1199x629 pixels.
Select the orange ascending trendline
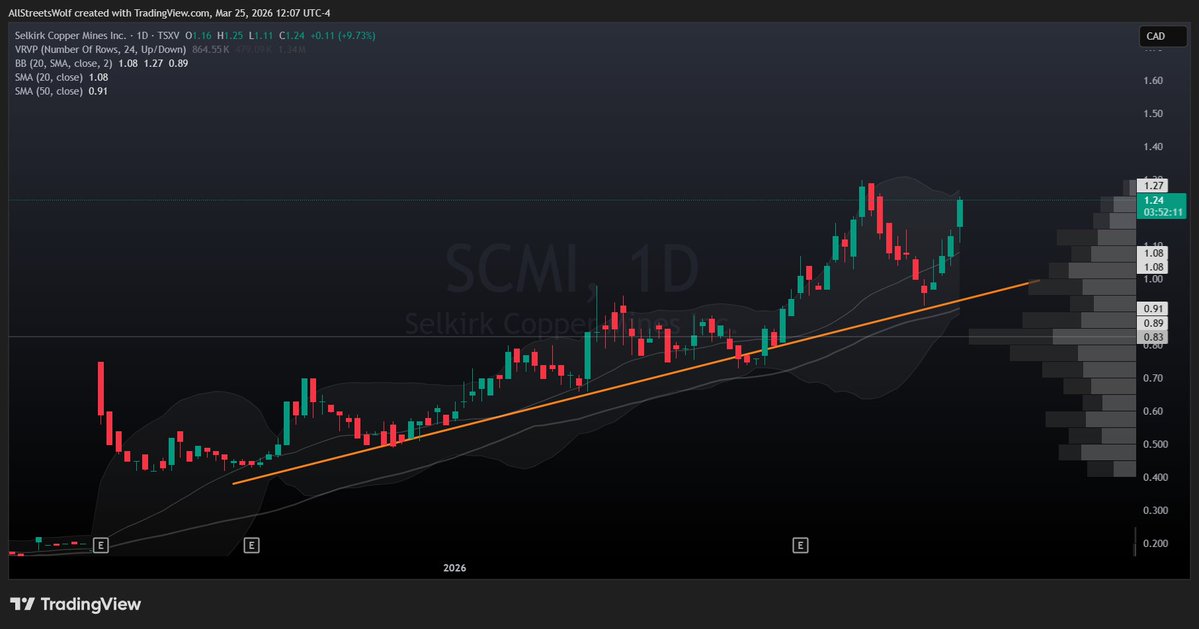pos(635,383)
